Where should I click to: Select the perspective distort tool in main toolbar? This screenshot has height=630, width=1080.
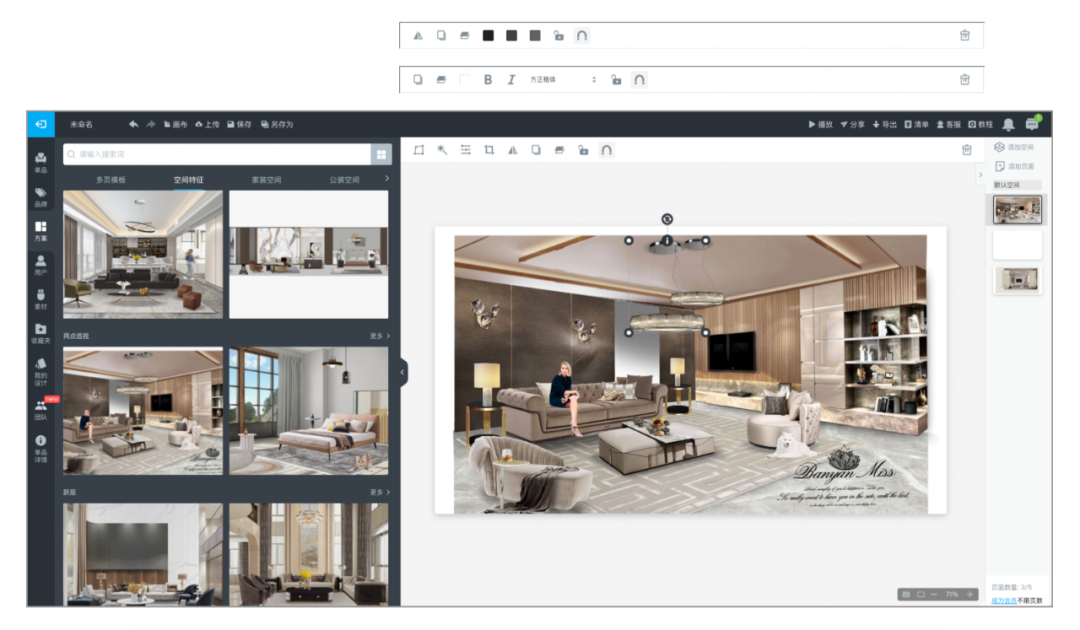(419, 150)
